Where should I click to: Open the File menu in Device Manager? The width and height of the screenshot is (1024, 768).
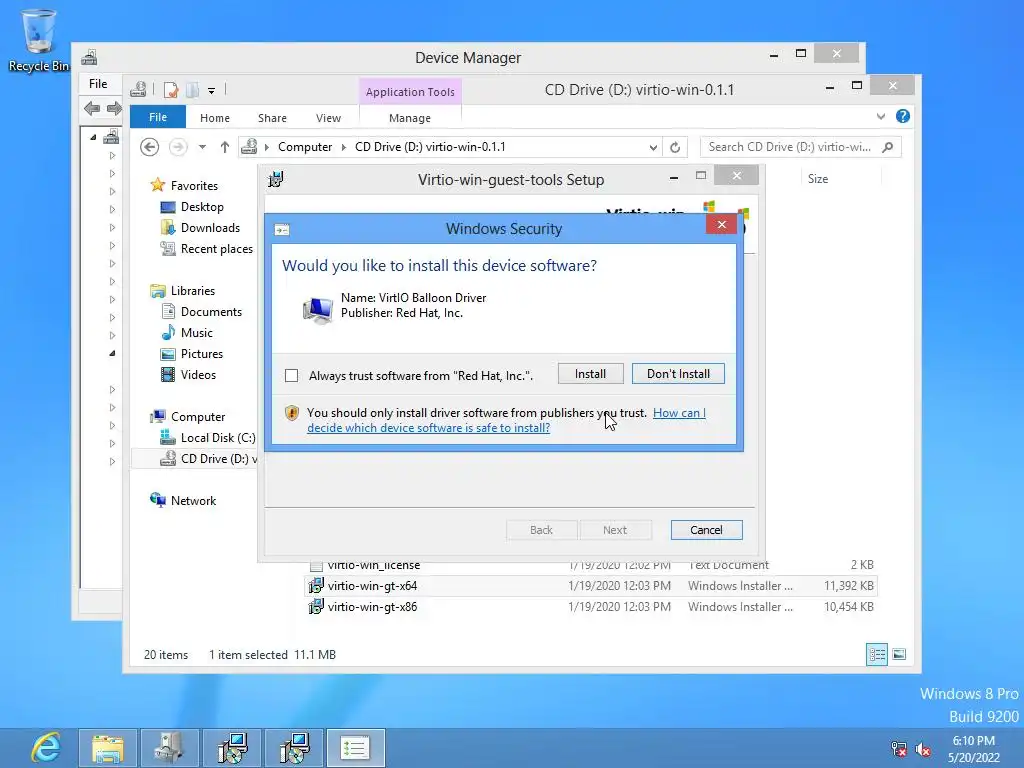click(x=98, y=84)
